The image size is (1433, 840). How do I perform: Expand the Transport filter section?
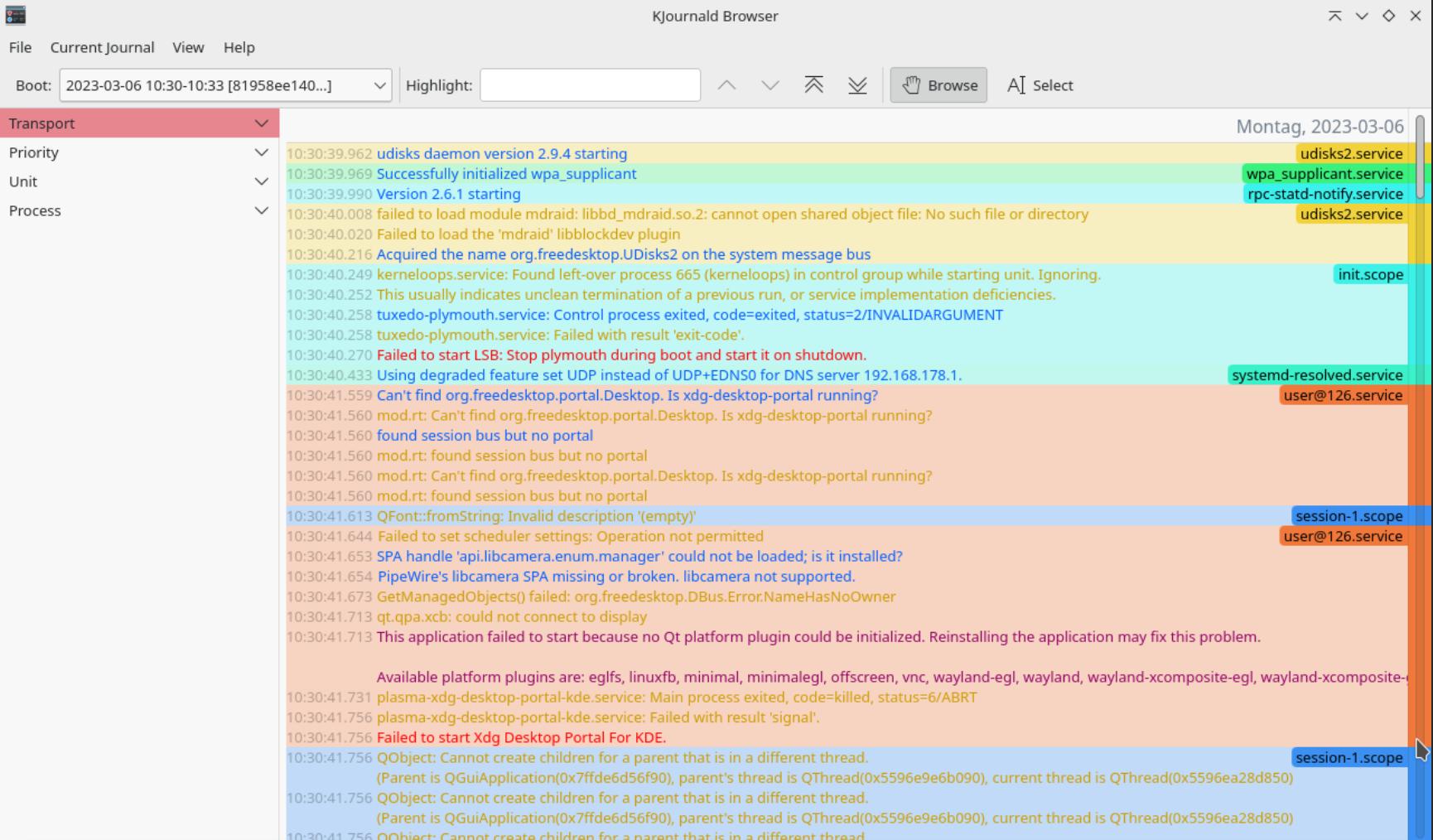click(x=139, y=123)
